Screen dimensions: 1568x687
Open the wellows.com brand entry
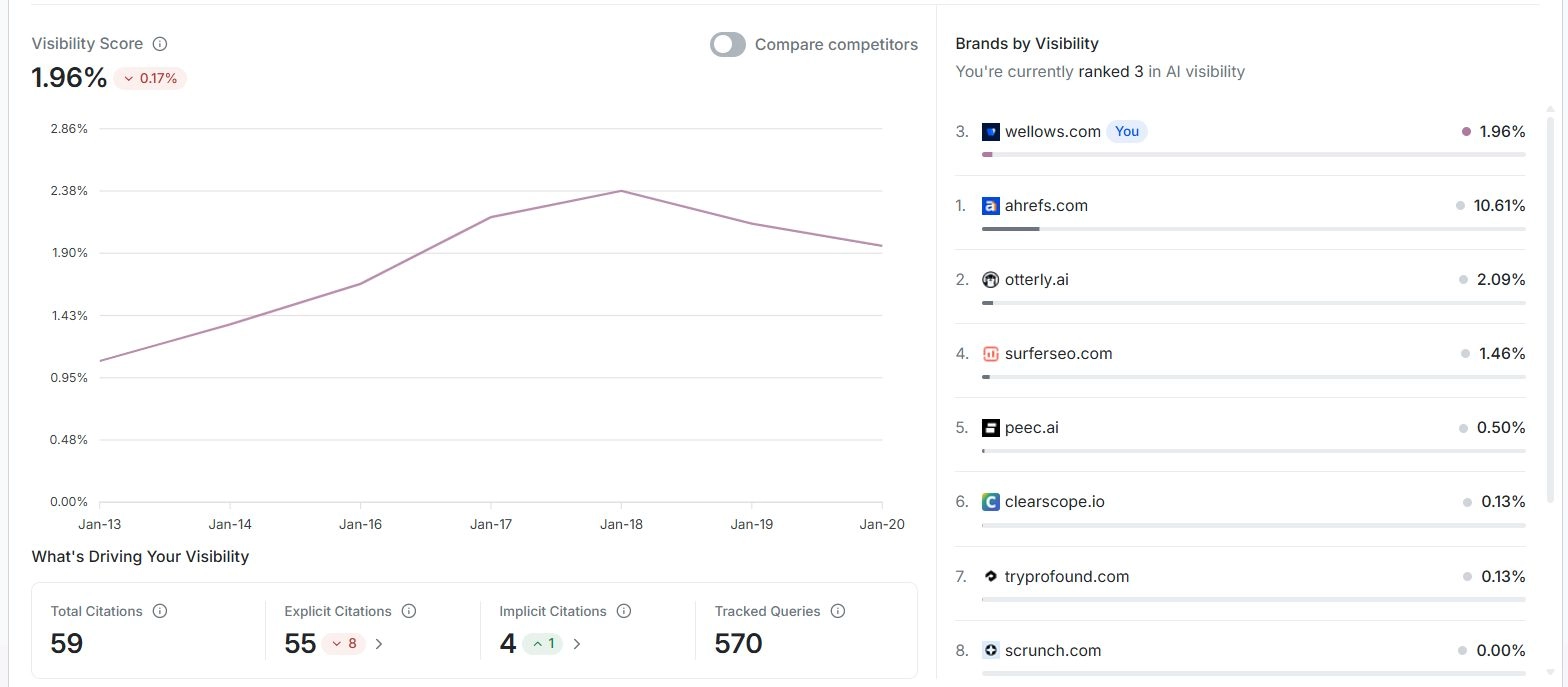(x=1052, y=132)
